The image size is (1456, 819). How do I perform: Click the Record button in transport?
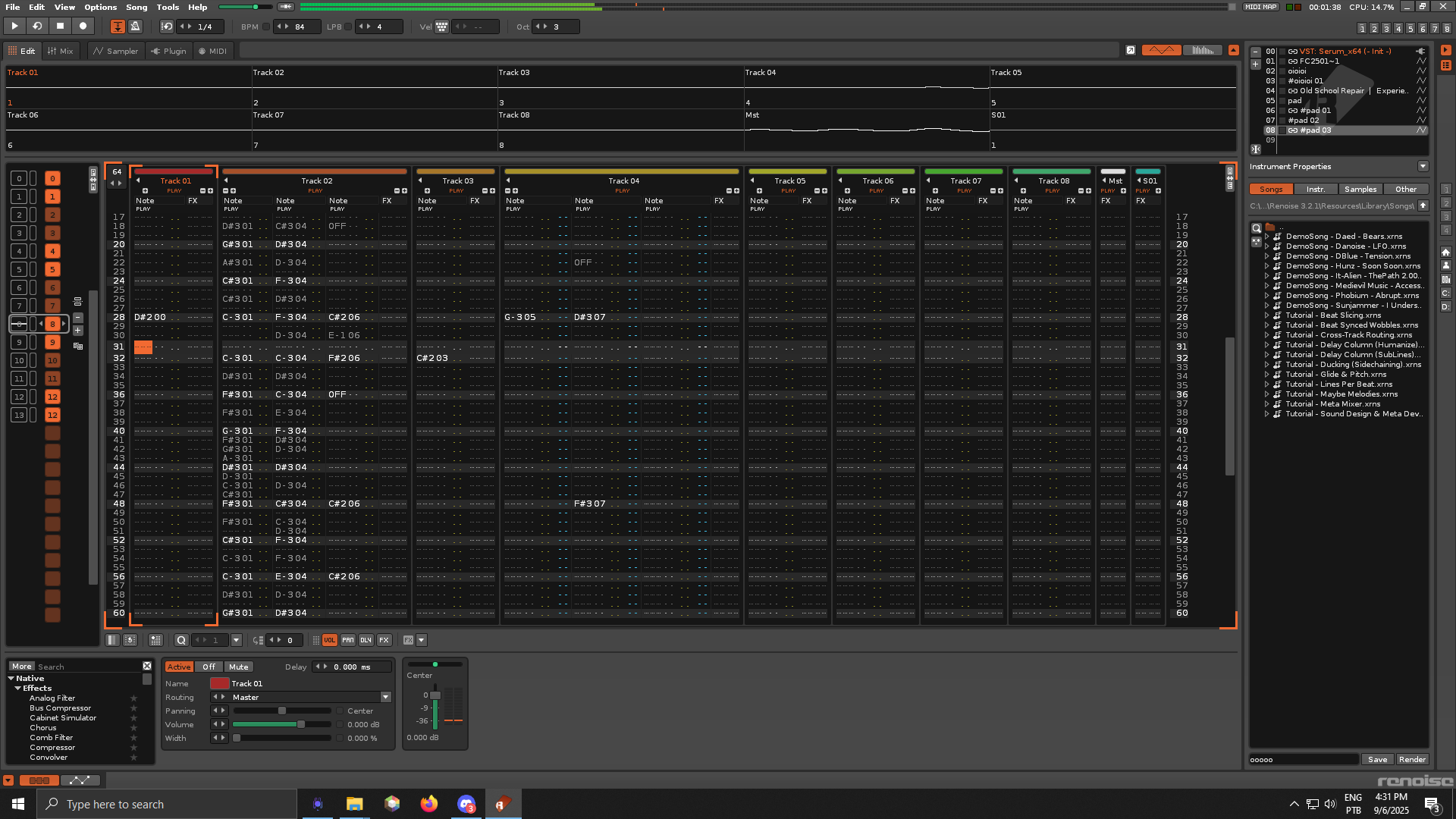[83, 26]
